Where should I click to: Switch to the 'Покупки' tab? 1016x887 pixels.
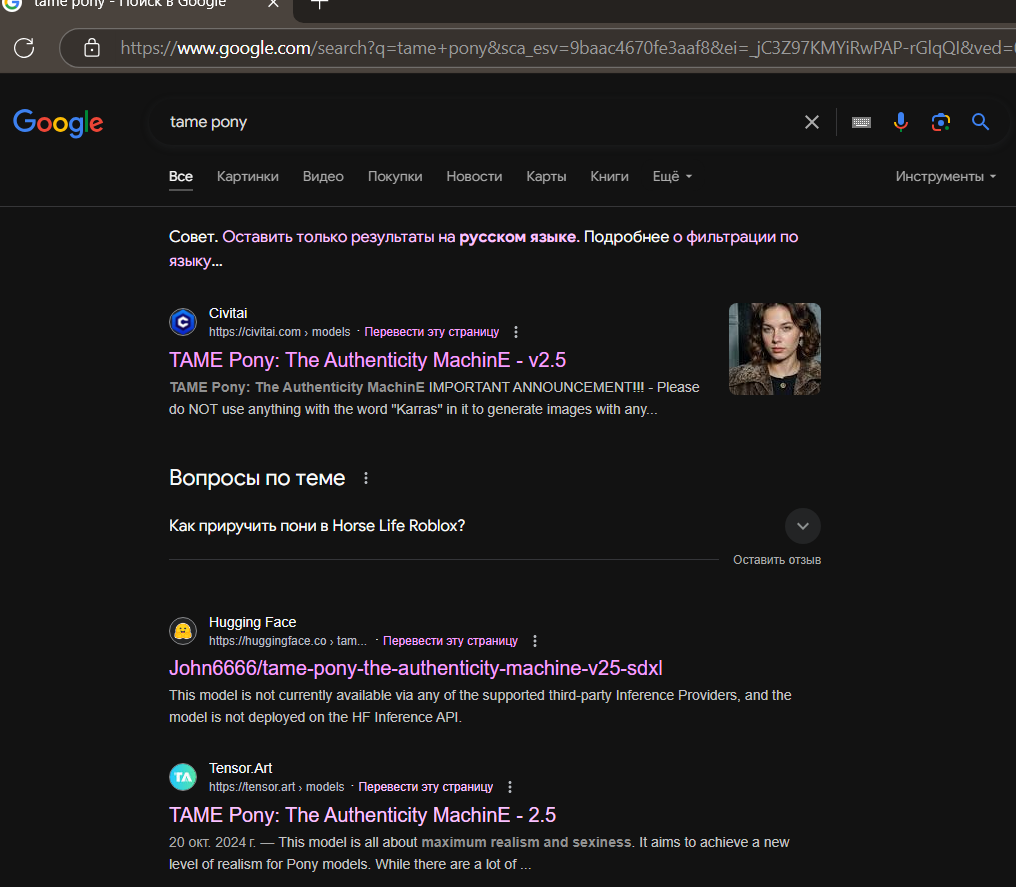click(x=395, y=176)
